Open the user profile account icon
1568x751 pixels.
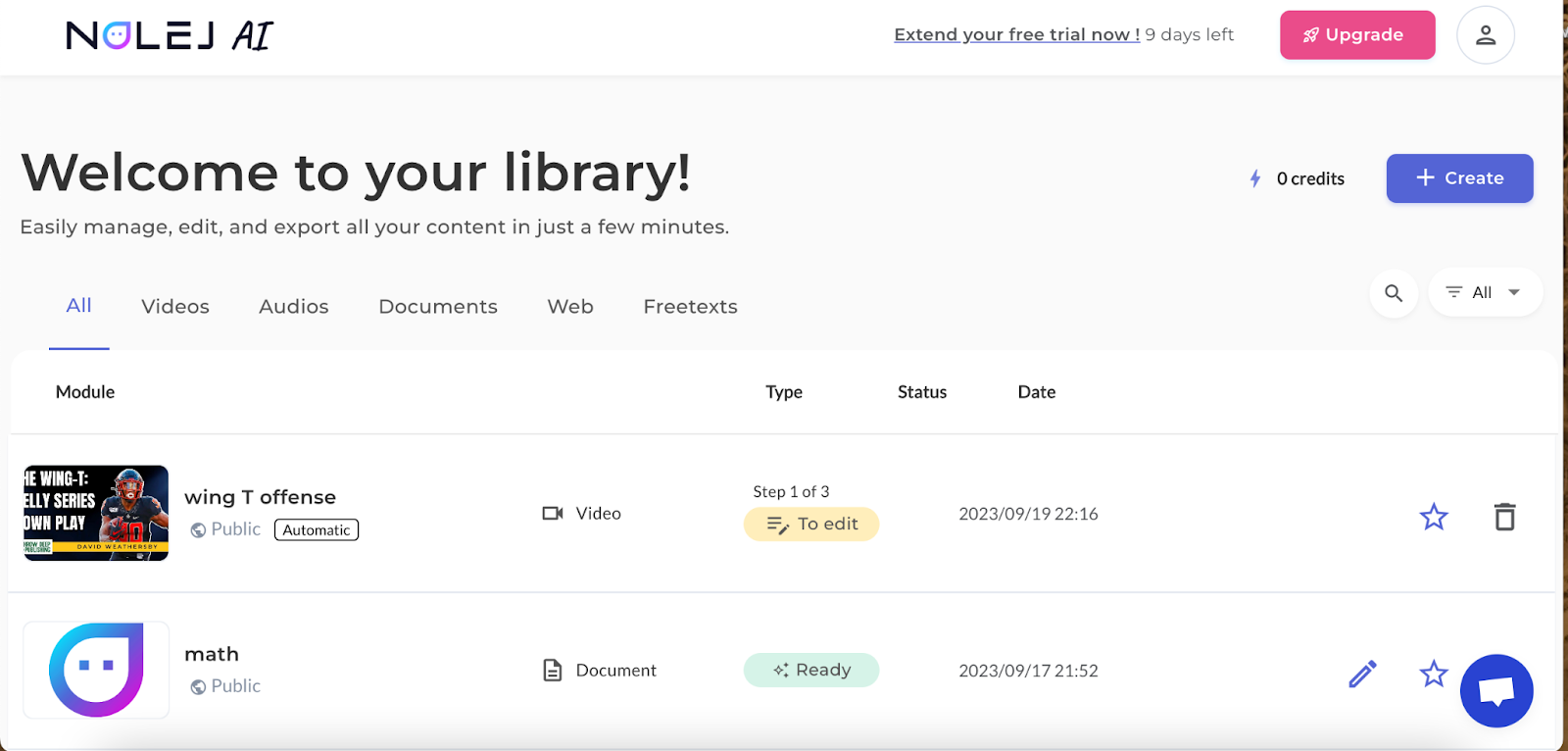(1485, 35)
